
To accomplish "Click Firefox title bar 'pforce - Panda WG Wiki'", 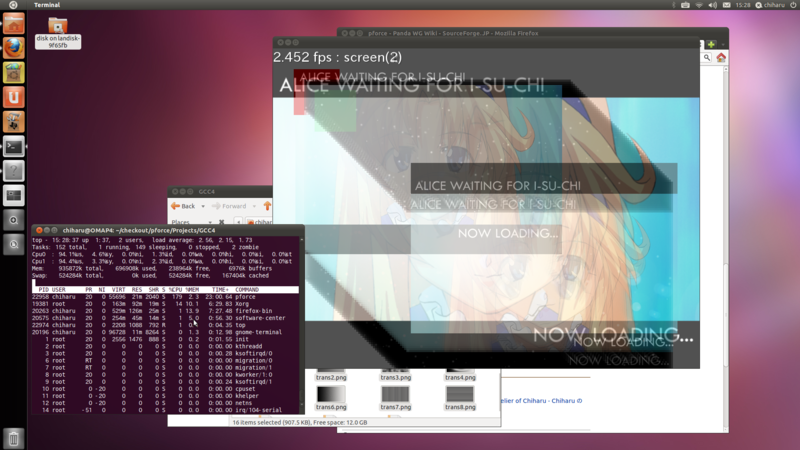I will 453,33.
